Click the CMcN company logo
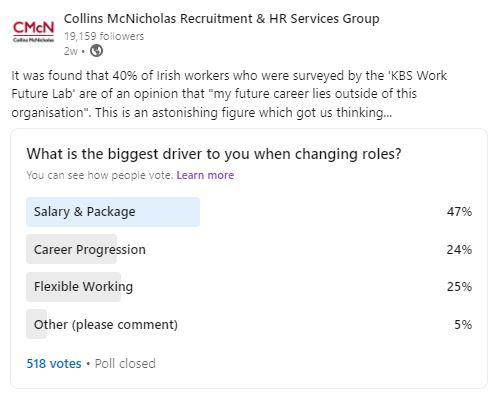Screen dimensions: 502x394 click(33, 32)
